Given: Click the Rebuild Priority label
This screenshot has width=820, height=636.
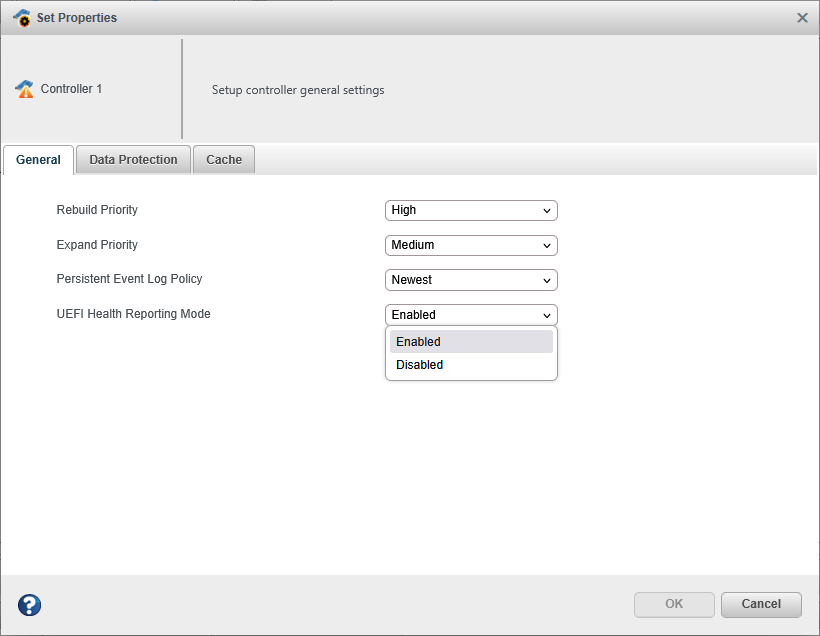Looking at the screenshot, I should 97,210.
